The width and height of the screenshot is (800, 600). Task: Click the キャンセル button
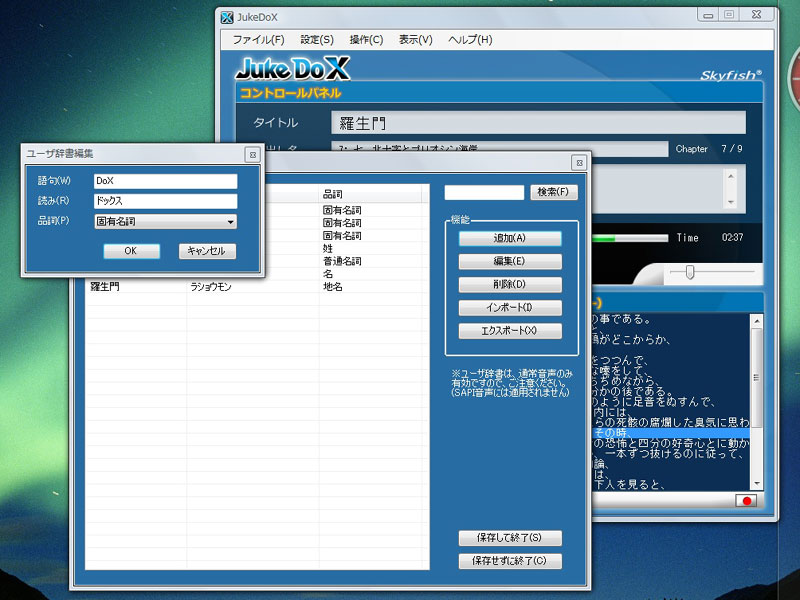pos(207,251)
